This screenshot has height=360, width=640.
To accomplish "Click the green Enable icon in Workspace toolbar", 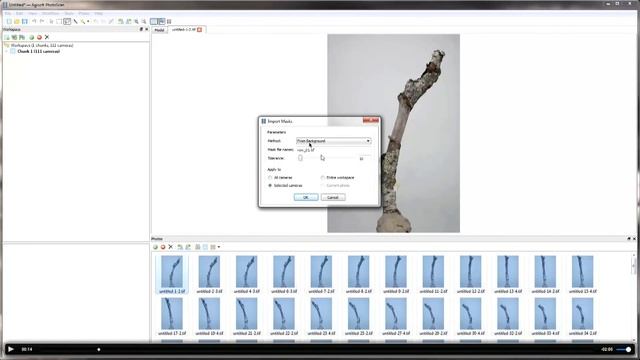I will coord(31,37).
